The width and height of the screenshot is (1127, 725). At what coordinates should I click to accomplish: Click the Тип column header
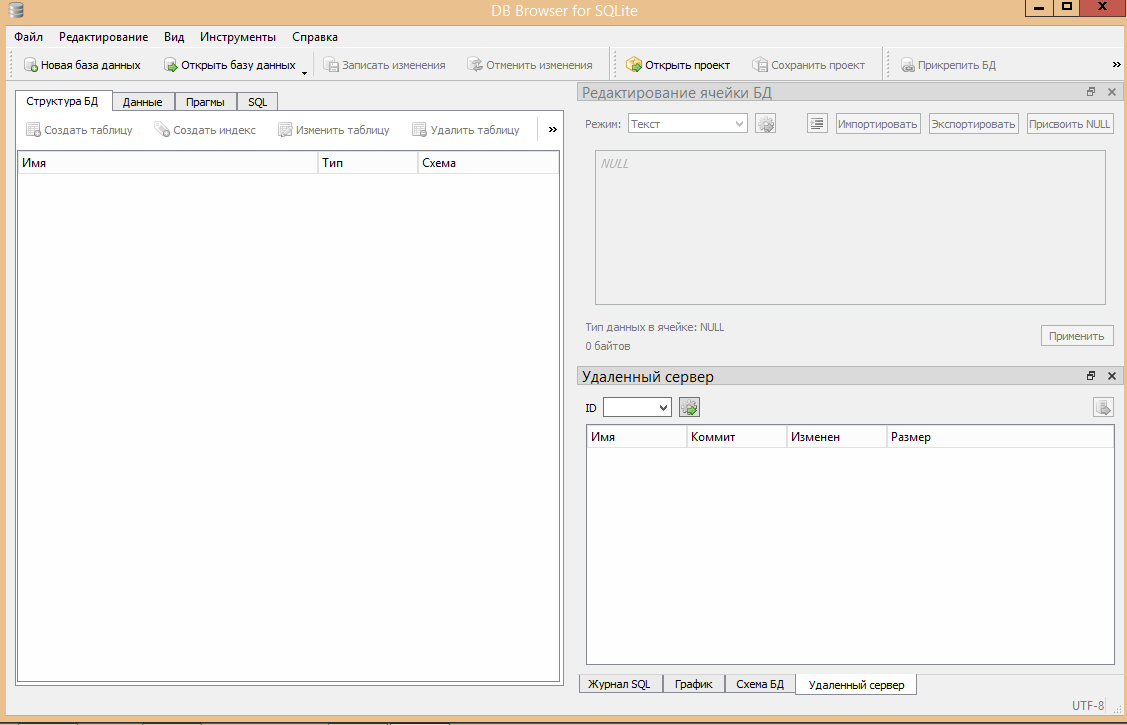tap(367, 163)
